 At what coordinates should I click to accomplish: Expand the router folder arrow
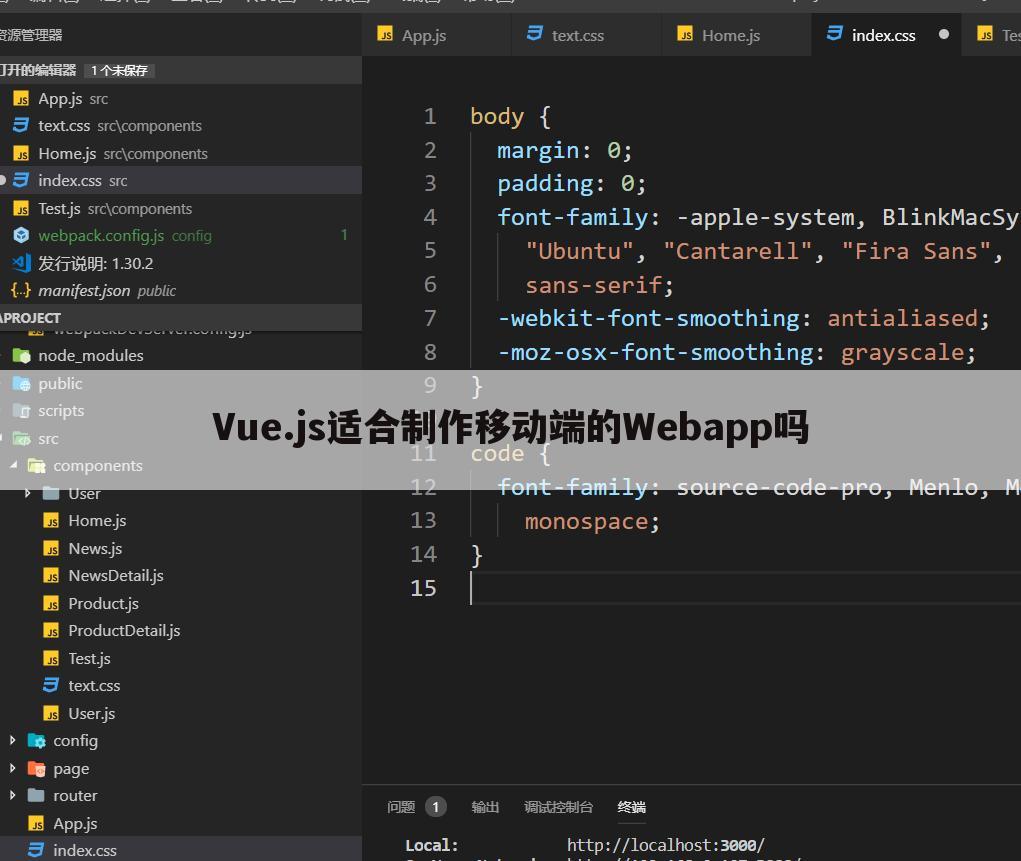coord(12,795)
